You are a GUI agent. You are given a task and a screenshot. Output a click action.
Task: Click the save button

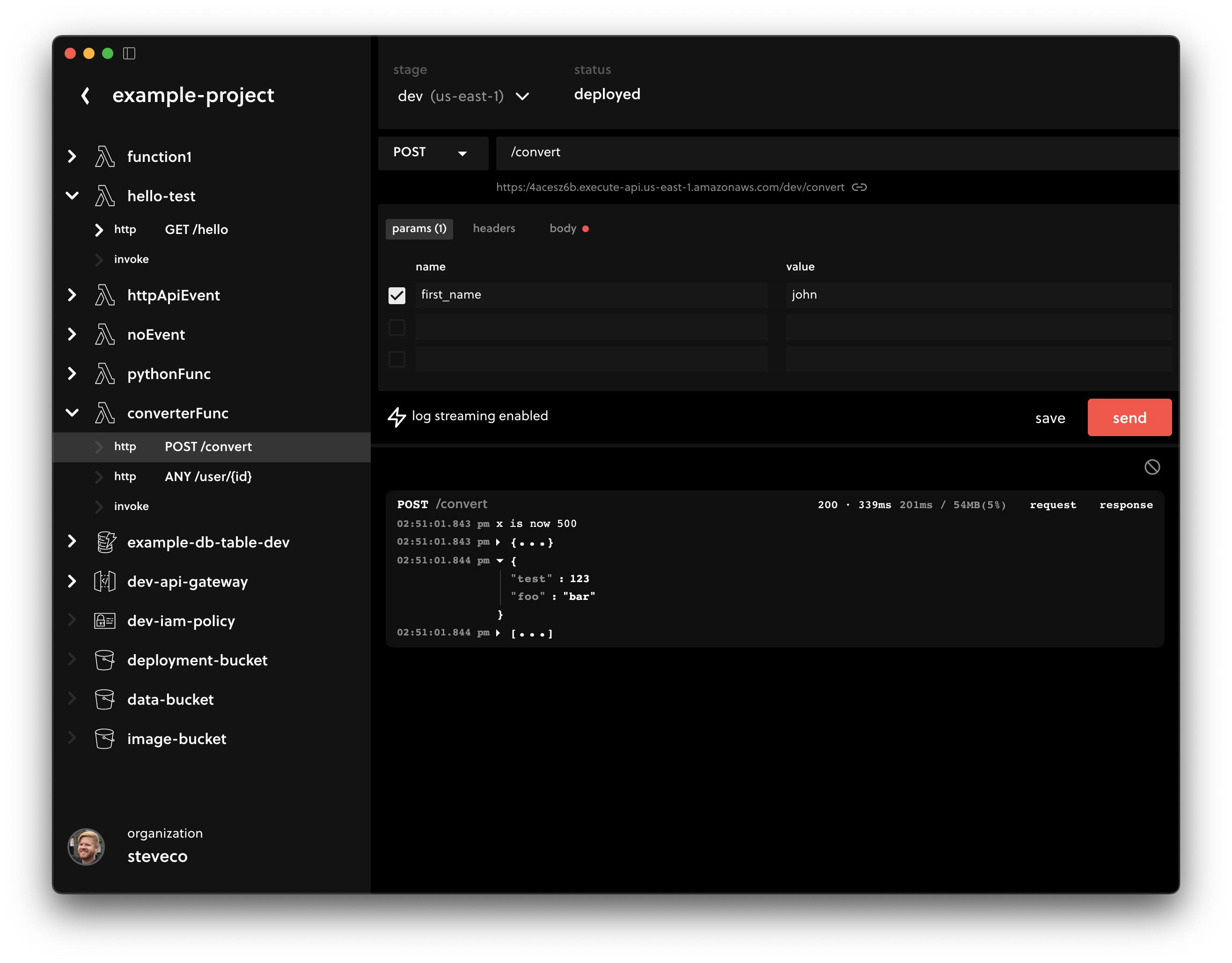(x=1050, y=418)
